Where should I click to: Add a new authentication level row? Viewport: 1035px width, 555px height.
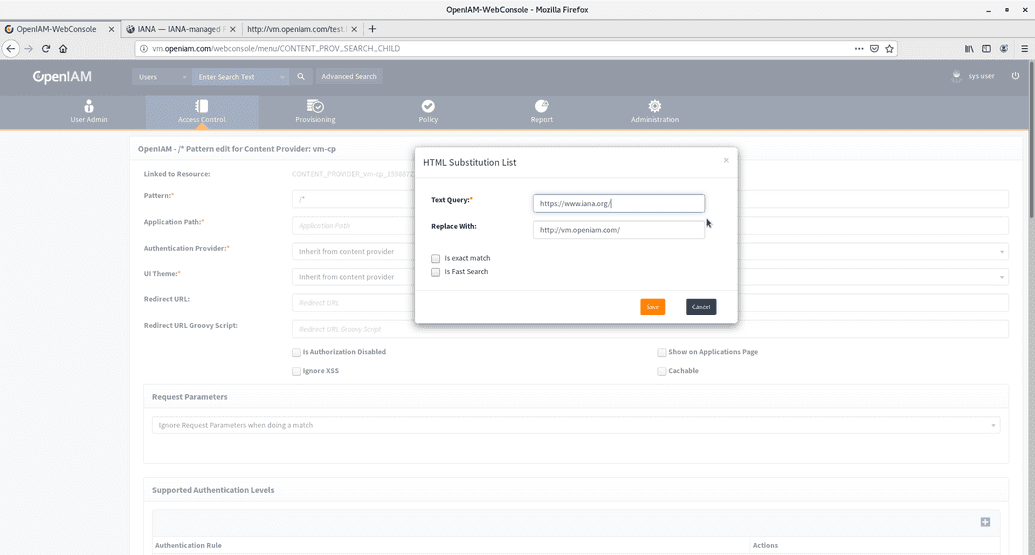click(x=985, y=522)
